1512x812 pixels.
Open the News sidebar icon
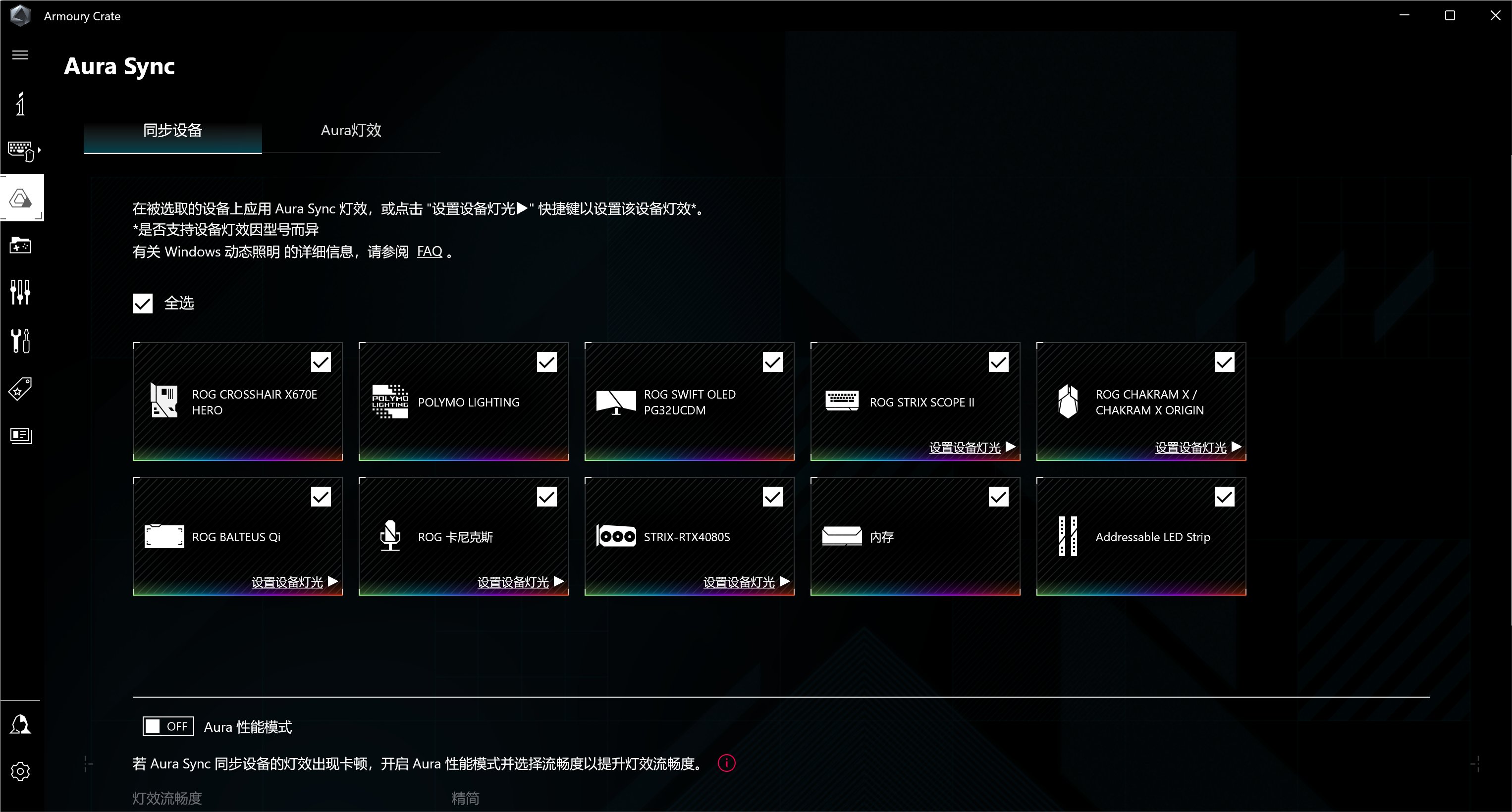21,435
